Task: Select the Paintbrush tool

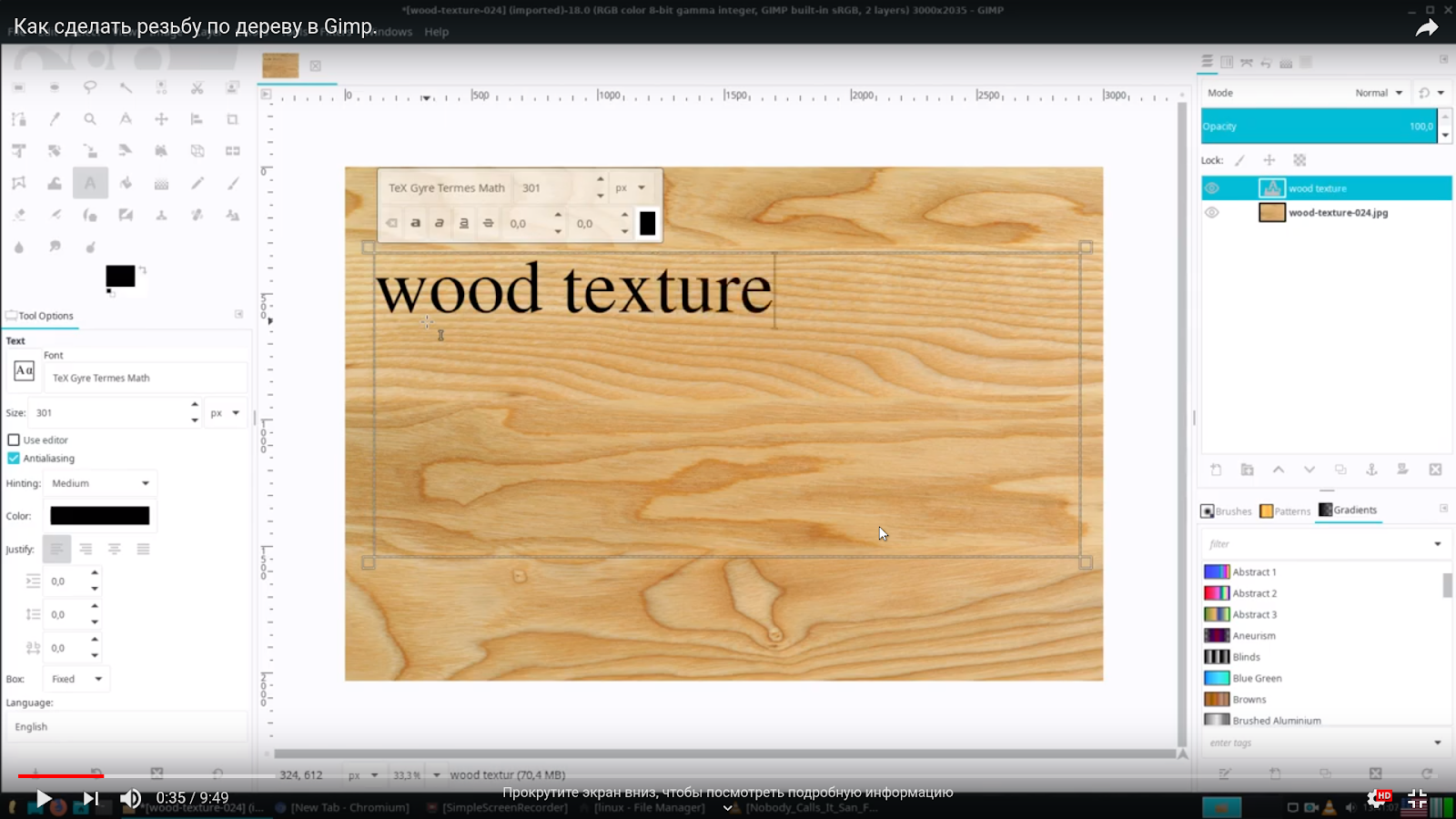Action: 232,183
